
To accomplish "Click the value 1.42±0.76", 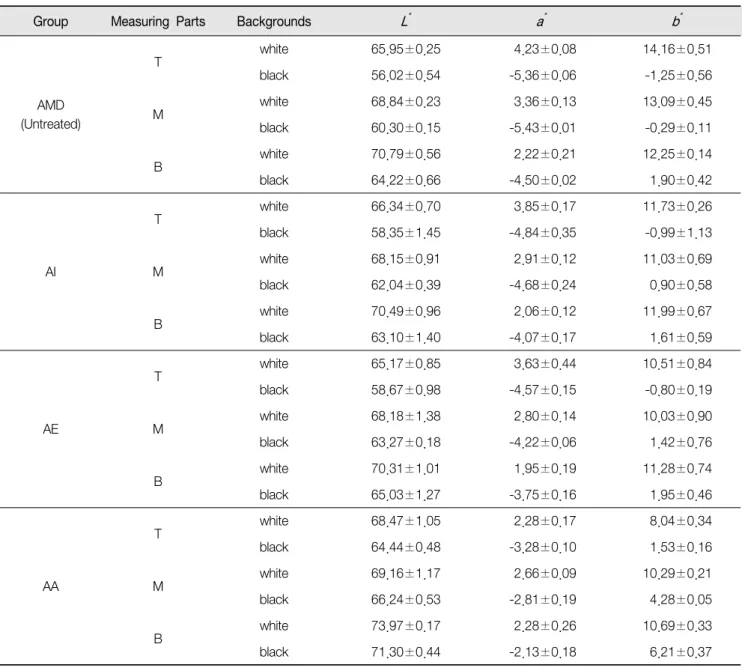I will (680, 442).
